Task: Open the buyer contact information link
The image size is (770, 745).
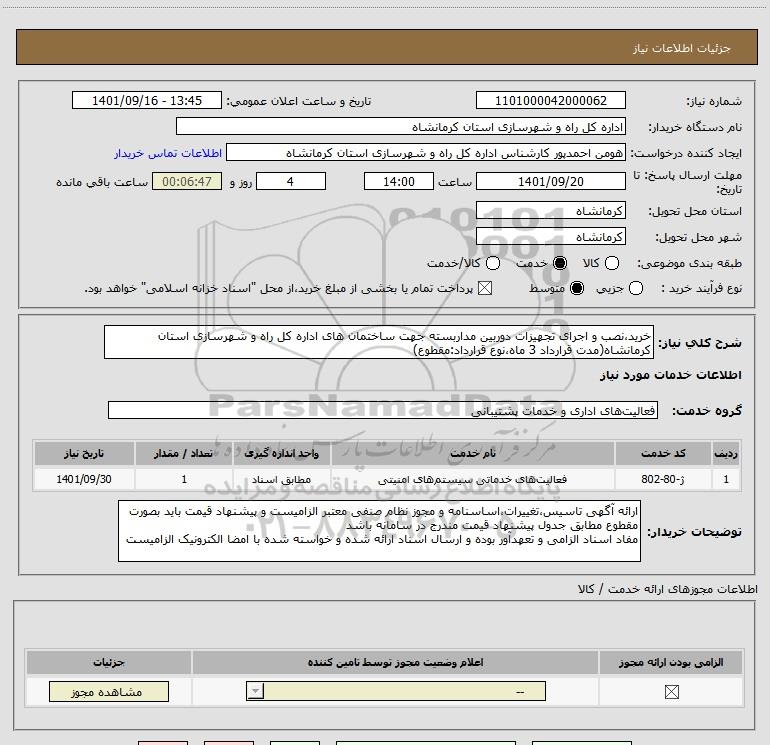Action: [x=168, y=153]
